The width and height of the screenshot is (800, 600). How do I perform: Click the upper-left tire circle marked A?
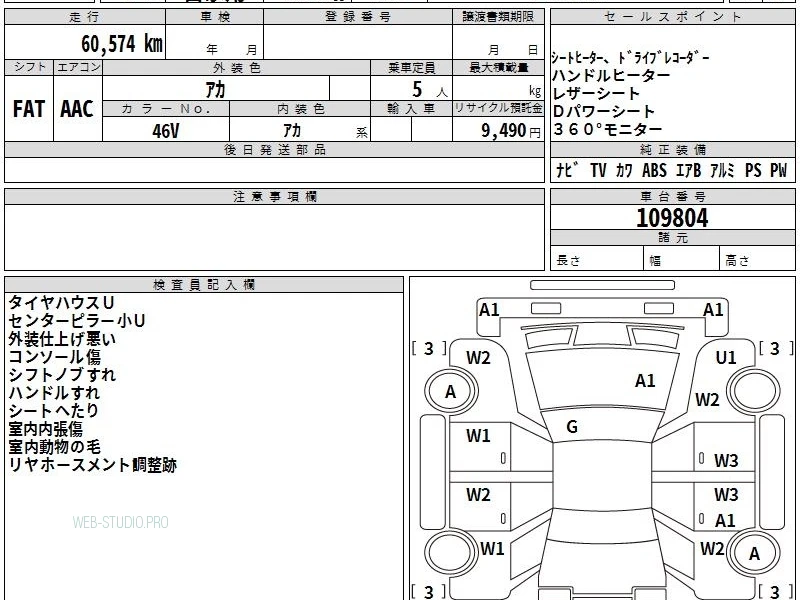(x=451, y=392)
